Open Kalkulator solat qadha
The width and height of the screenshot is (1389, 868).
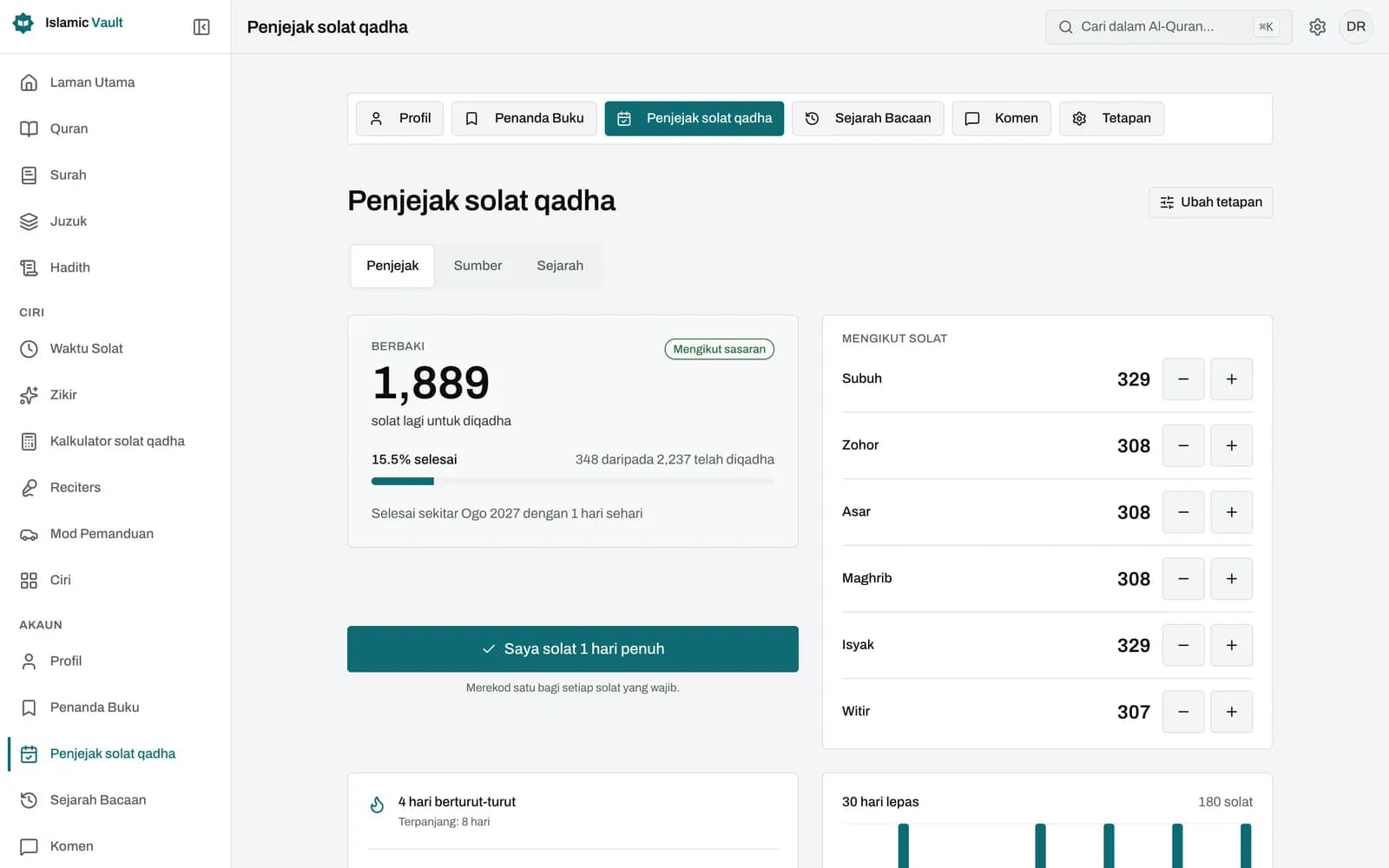(x=115, y=441)
